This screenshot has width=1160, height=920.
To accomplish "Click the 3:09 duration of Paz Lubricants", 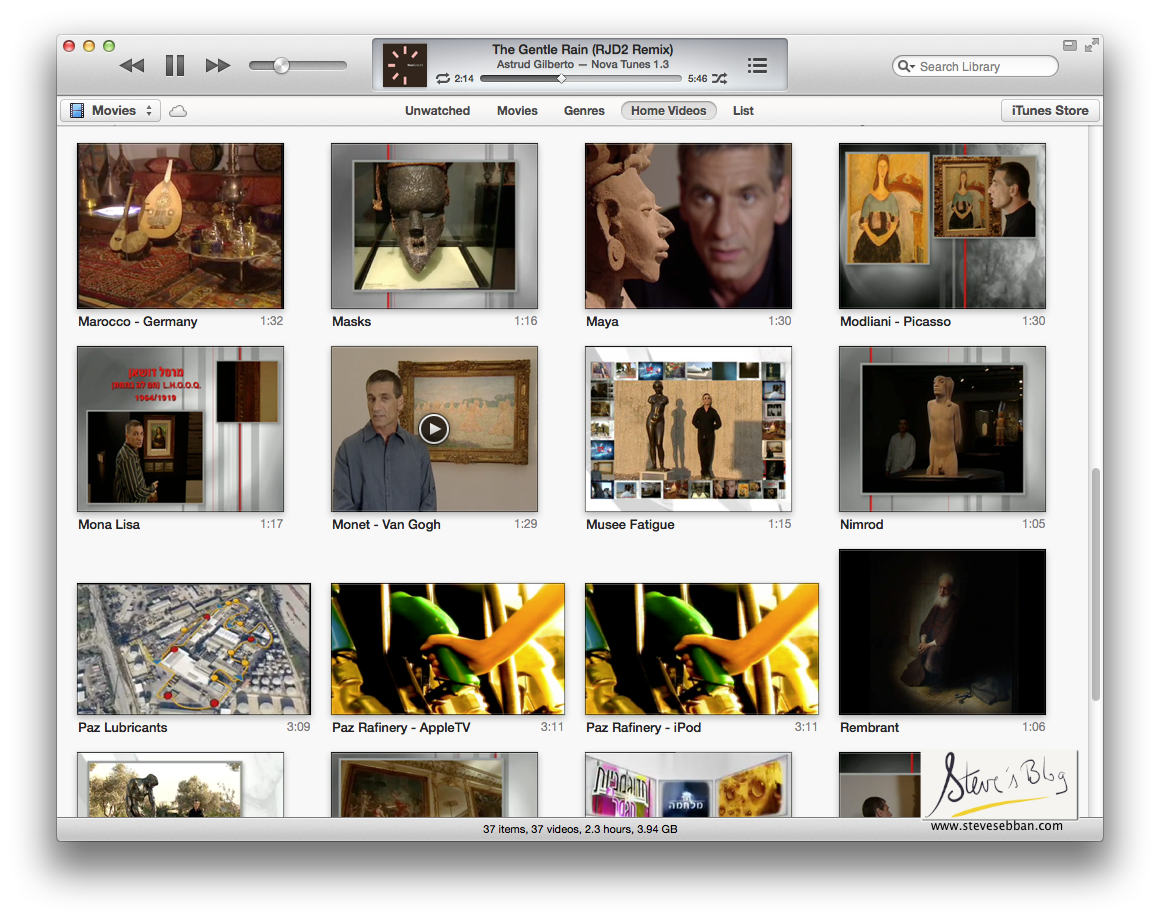I will point(298,727).
